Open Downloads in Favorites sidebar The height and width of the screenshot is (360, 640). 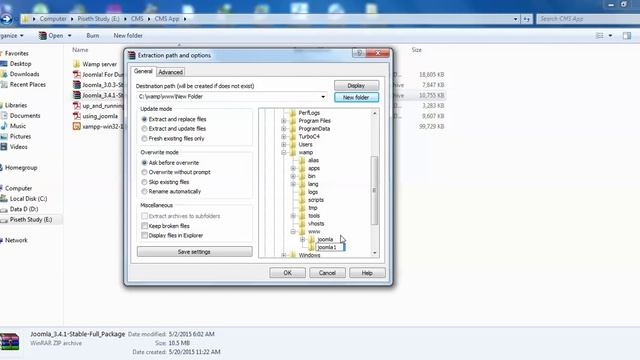pos(24,74)
